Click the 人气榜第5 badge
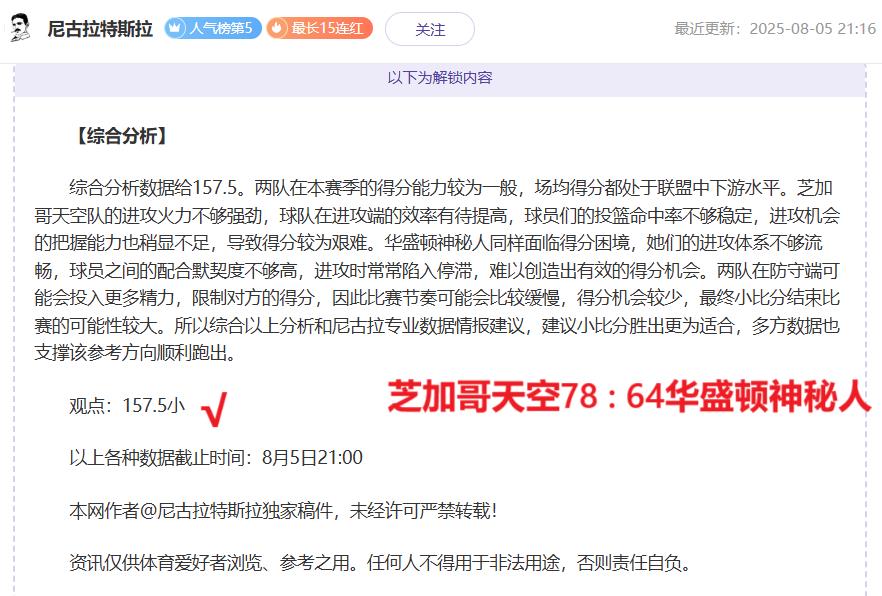The width and height of the screenshot is (882, 596). tap(213, 28)
